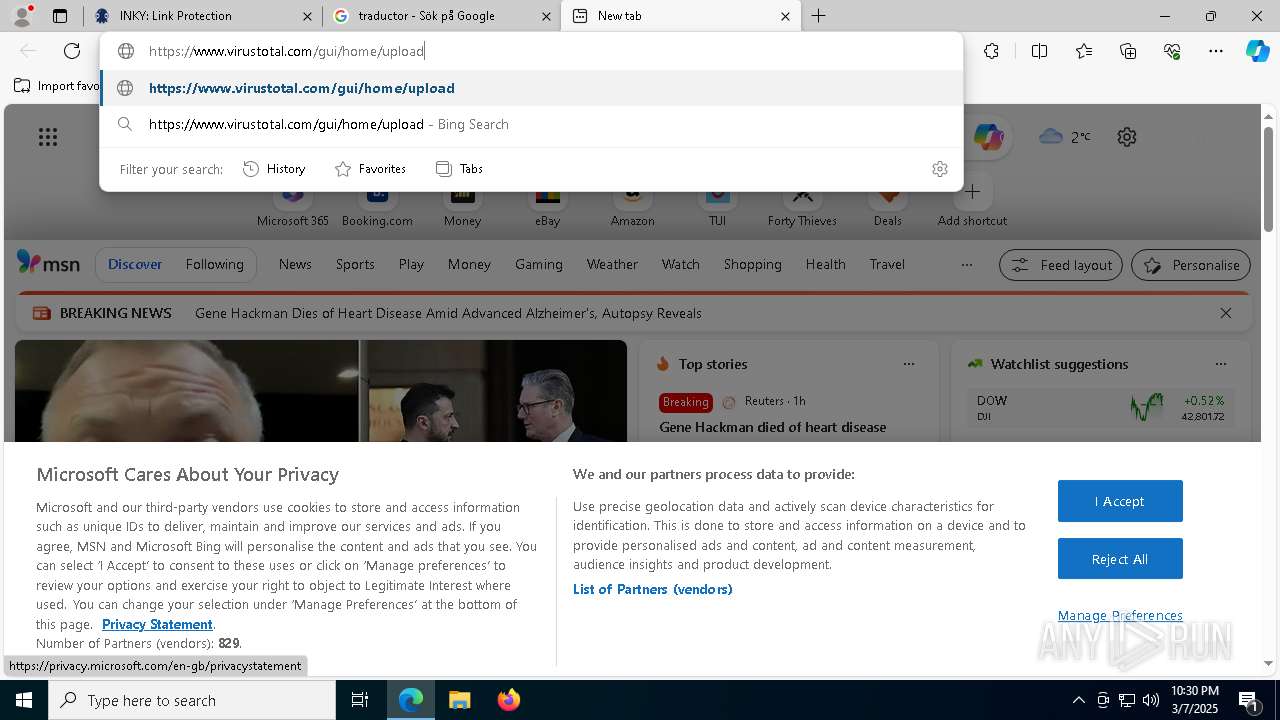Close the INKY: Link Protection tab
The height and width of the screenshot is (720, 1280).
click(x=307, y=16)
